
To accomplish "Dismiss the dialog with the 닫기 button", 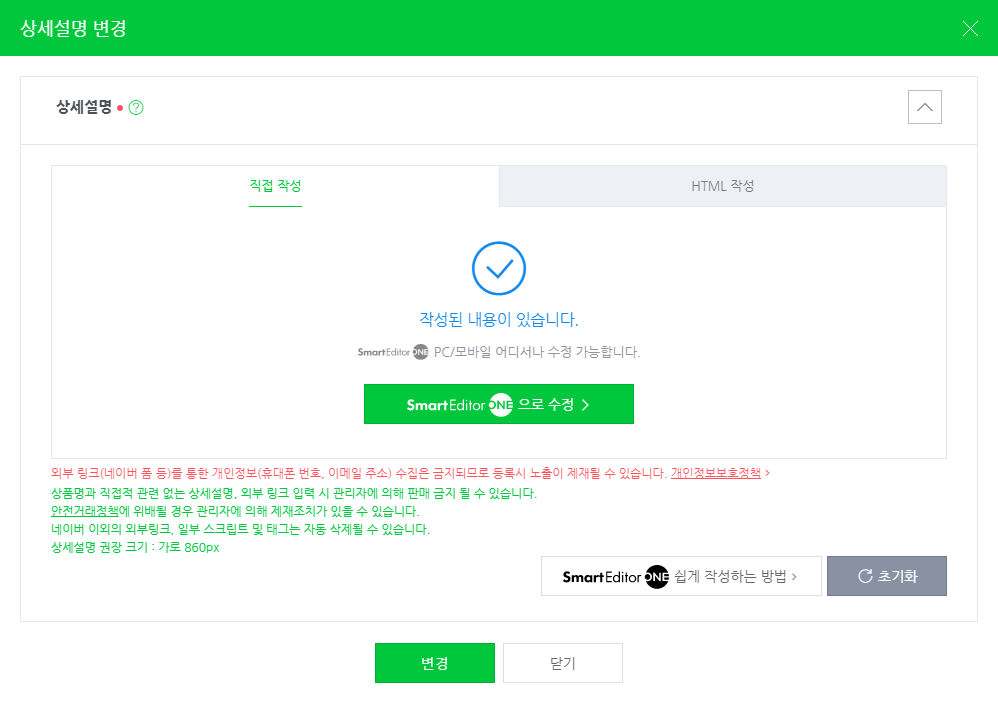I will [x=563, y=663].
